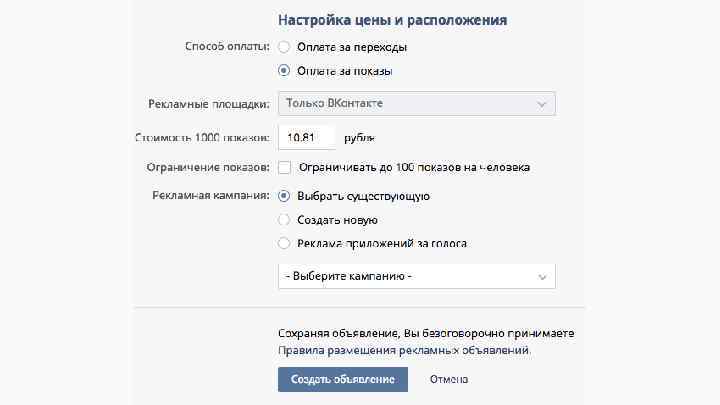This screenshot has height=405, width=720.
Task: Select the 'Создать новую' campaign radio button
Action: click(x=285, y=219)
